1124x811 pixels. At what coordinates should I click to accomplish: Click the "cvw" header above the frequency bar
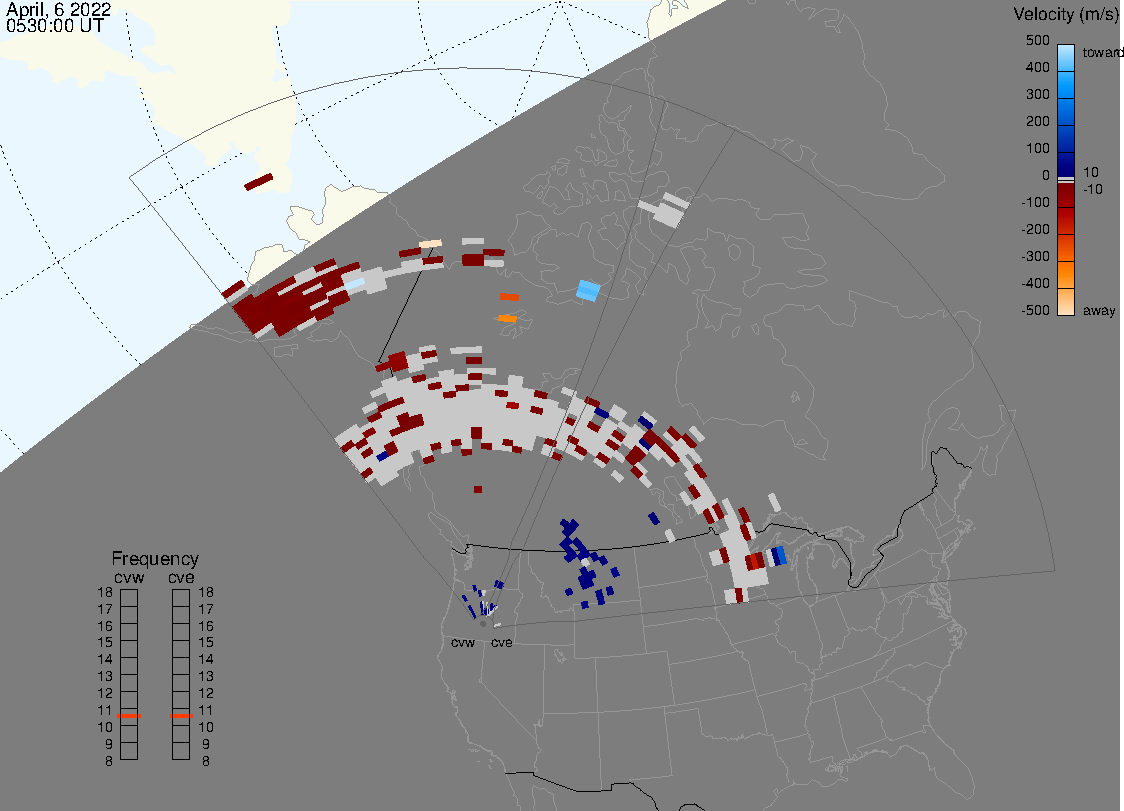(129, 577)
